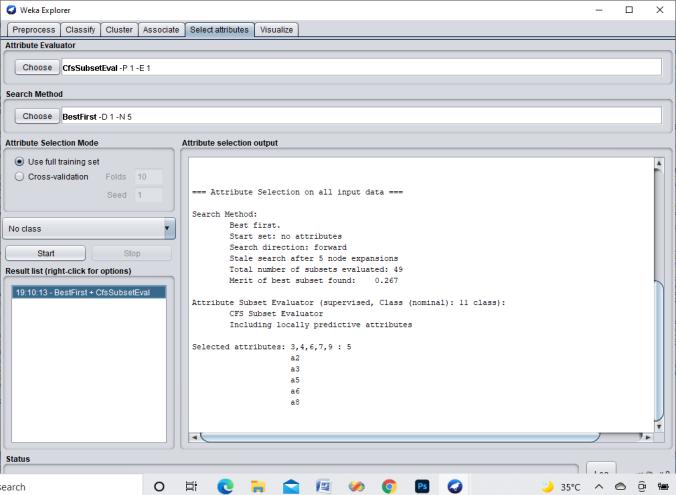The image size is (676, 495).
Task: Open Photoshop from the taskbar
Action: (422, 486)
